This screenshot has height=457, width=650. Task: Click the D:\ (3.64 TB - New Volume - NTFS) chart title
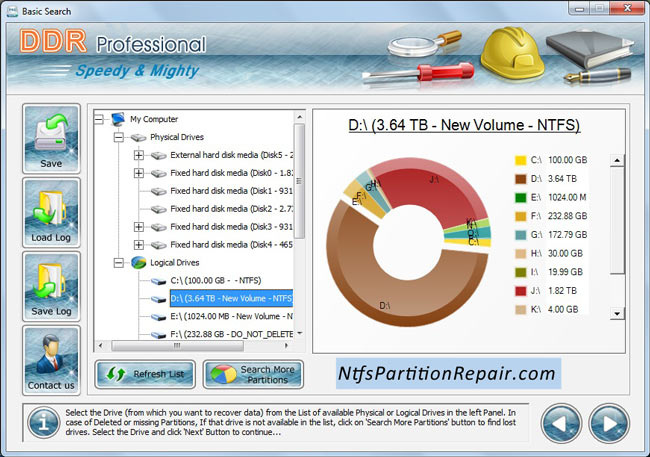click(464, 125)
